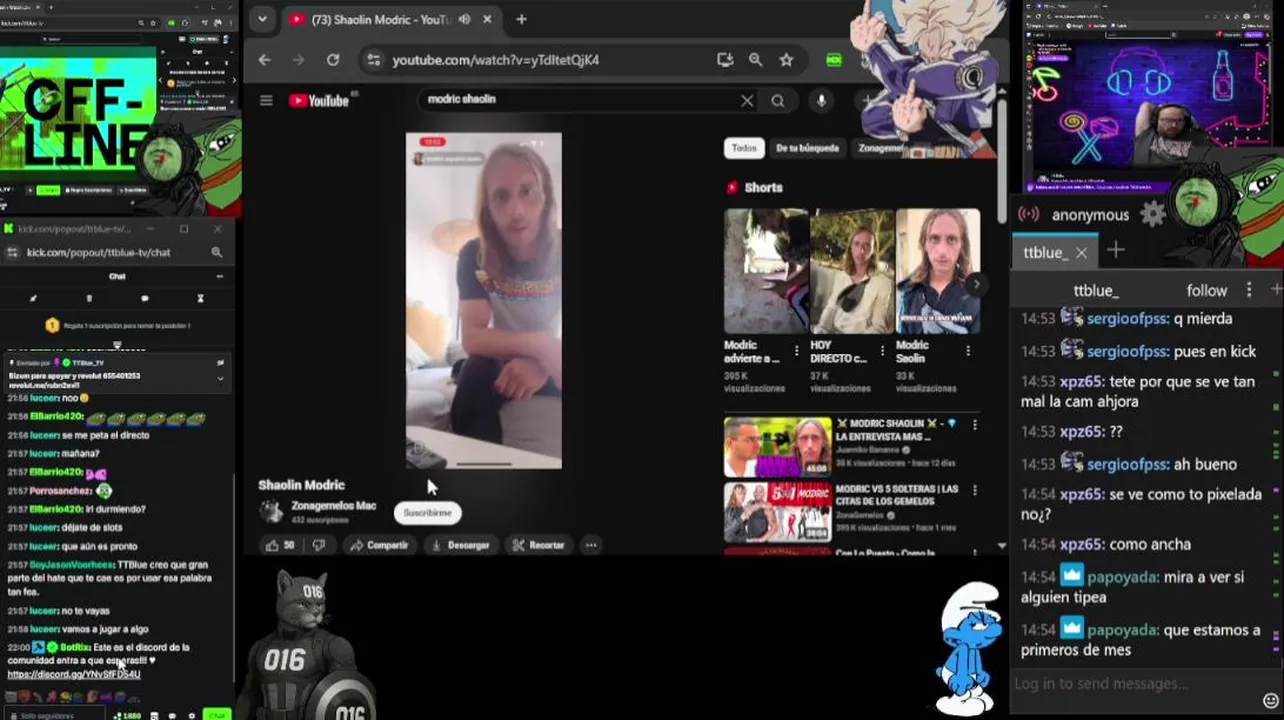Viewport: 1284px width, 720px height.
Task: Bookmark this page with the star icon
Action: (x=786, y=60)
